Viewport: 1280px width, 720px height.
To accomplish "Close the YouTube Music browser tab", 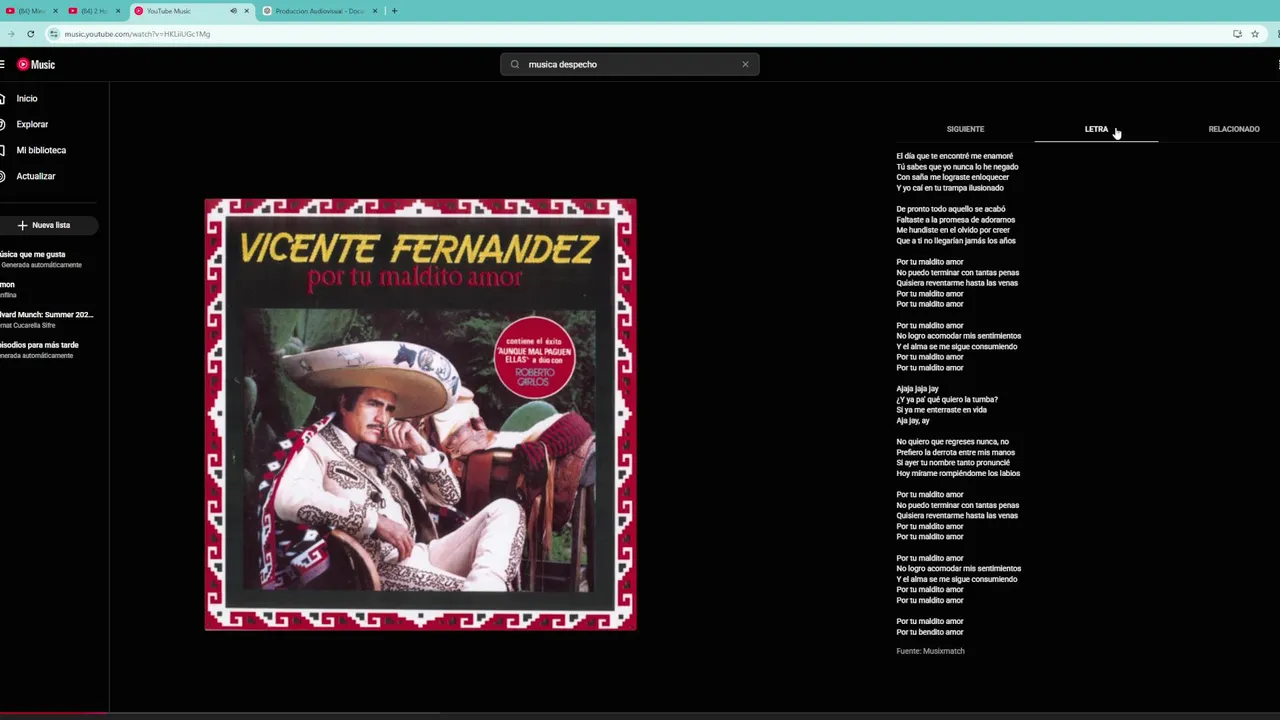I will point(246,11).
